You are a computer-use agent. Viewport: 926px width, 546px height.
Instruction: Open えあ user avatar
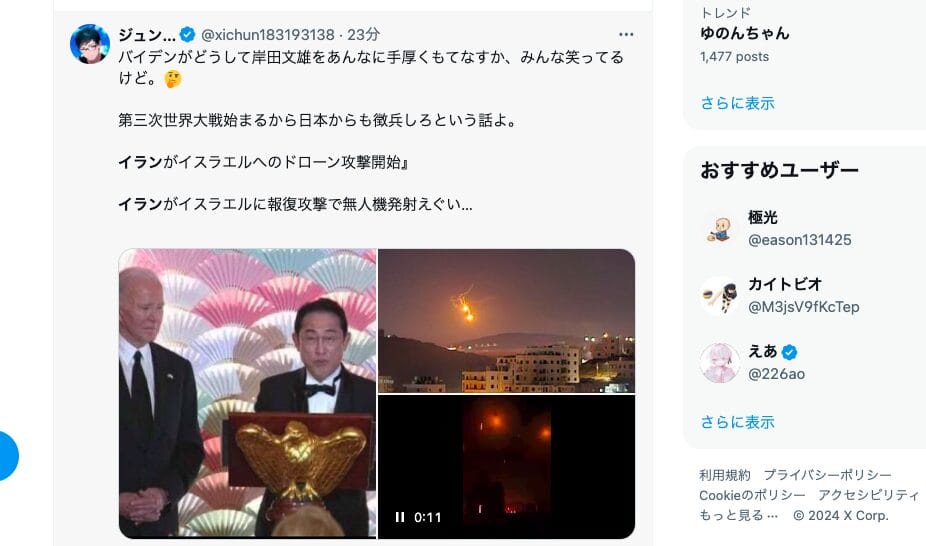[719, 362]
